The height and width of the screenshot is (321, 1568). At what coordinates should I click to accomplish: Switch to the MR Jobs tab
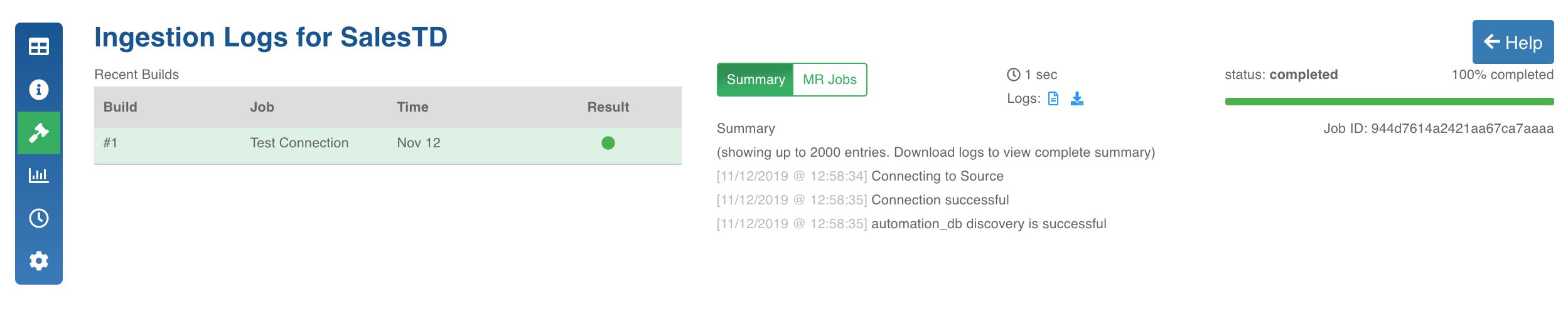click(x=830, y=80)
